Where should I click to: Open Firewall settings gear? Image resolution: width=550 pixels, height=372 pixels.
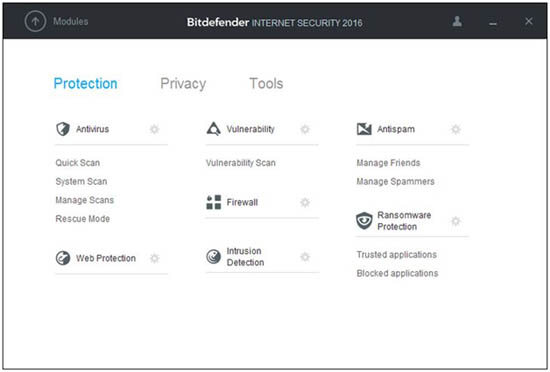tap(305, 202)
